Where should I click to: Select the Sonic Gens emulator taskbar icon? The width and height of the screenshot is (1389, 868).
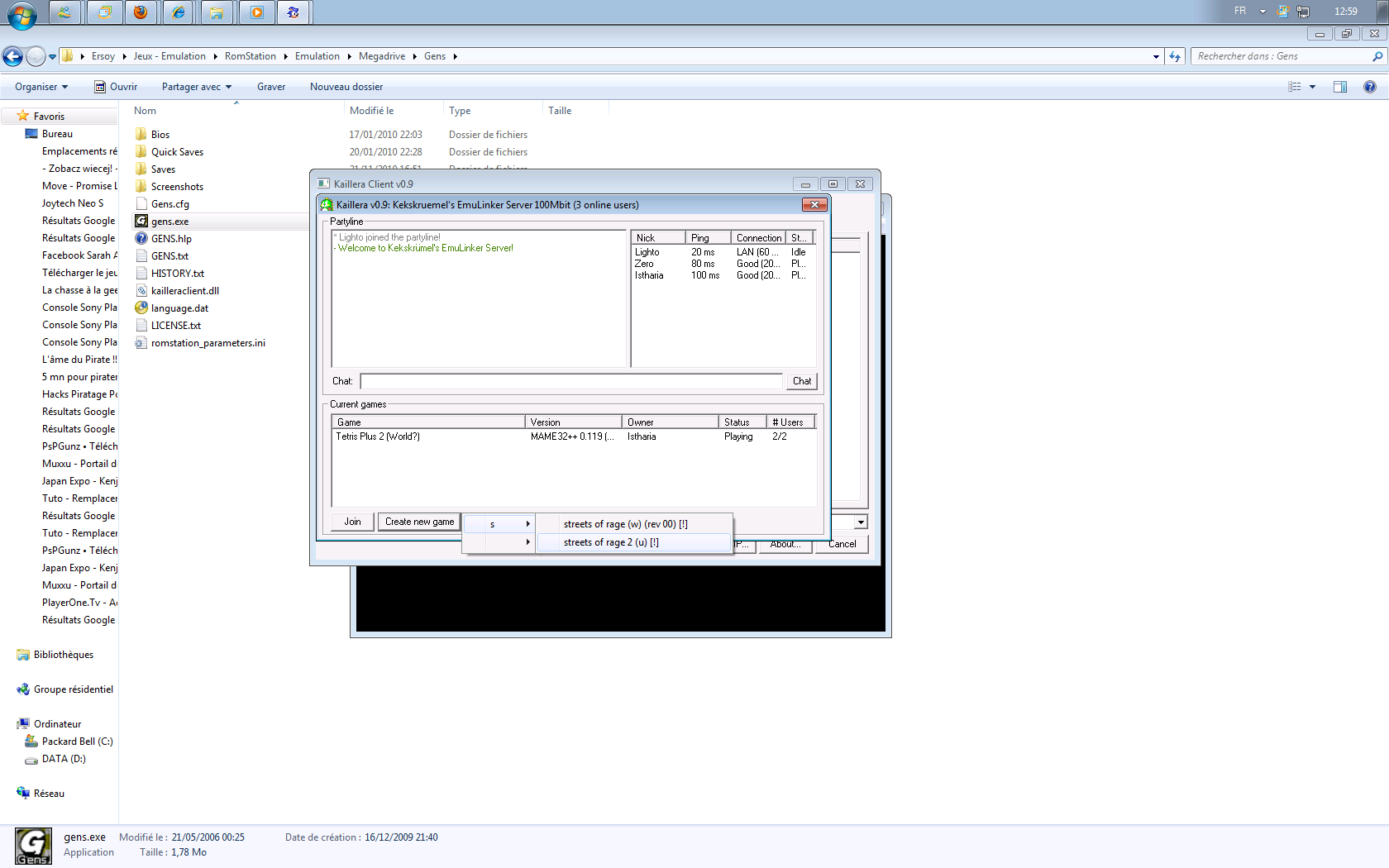pyautogui.click(x=294, y=12)
